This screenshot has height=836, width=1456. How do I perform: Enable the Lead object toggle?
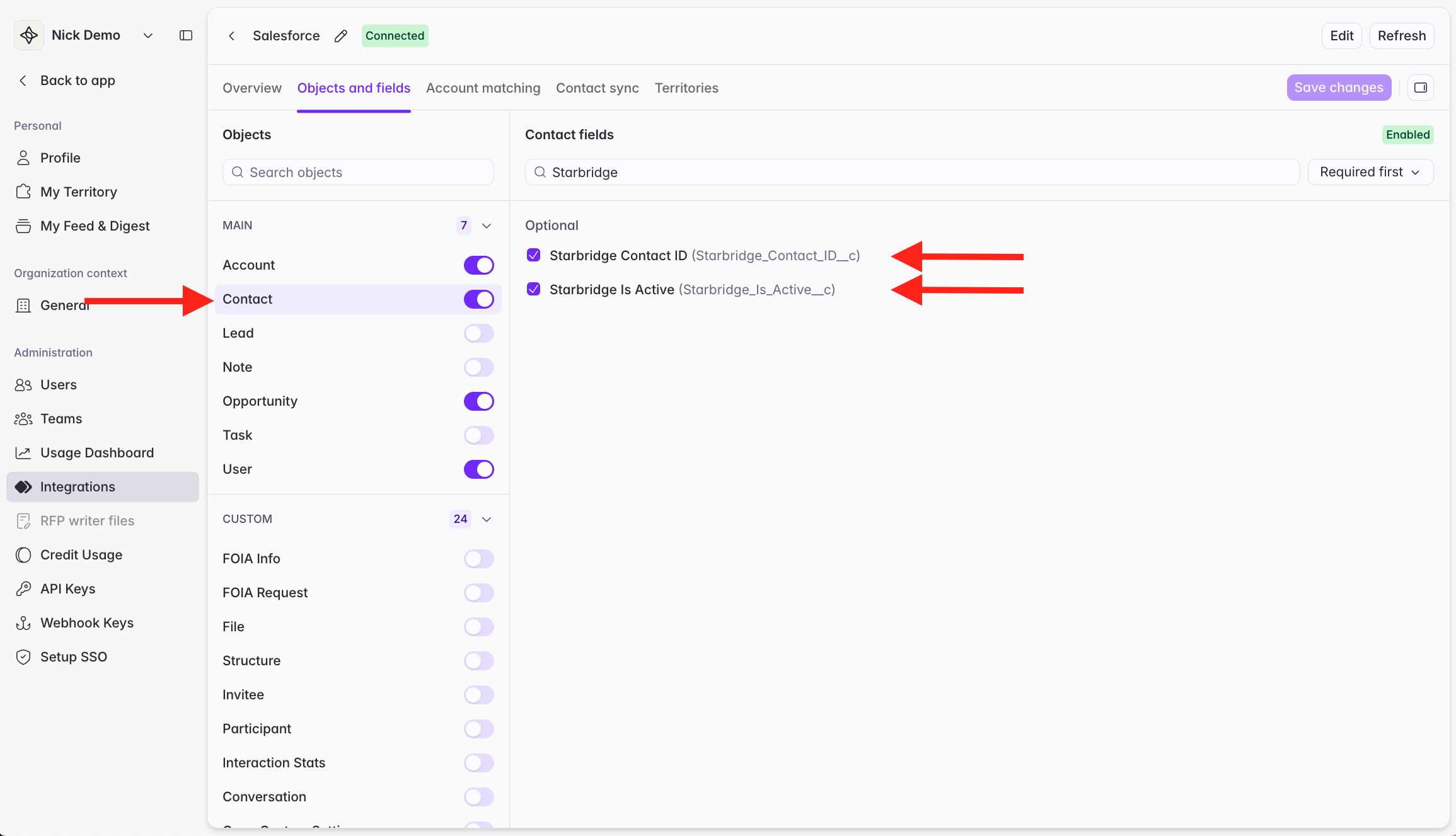[x=479, y=333]
